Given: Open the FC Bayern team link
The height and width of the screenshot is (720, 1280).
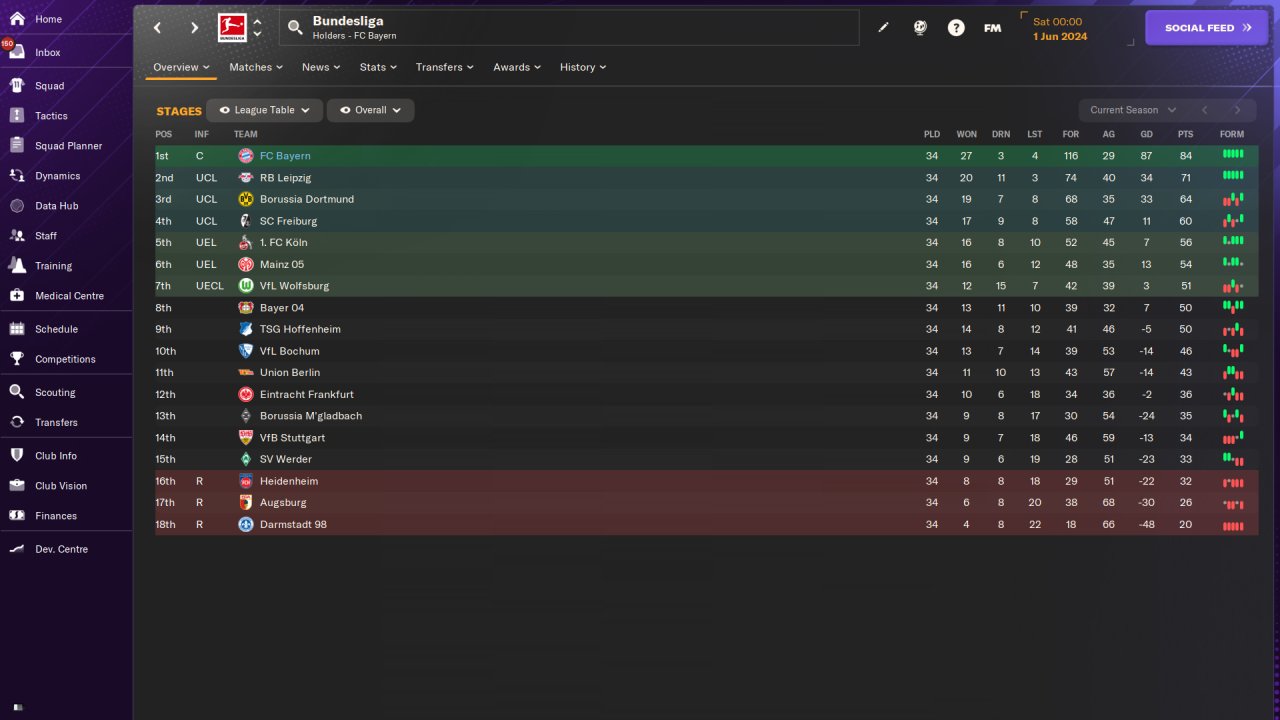Looking at the screenshot, I should [285, 156].
